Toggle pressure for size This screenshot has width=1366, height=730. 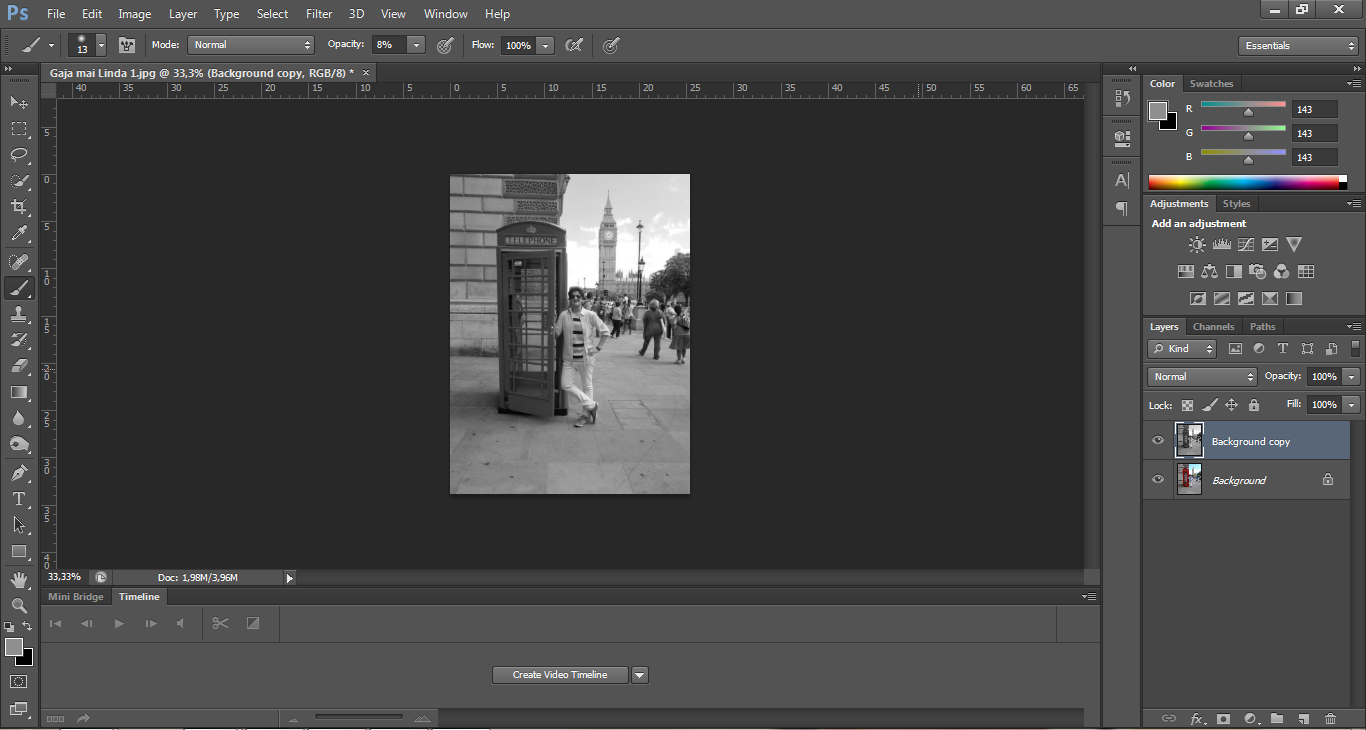click(611, 45)
